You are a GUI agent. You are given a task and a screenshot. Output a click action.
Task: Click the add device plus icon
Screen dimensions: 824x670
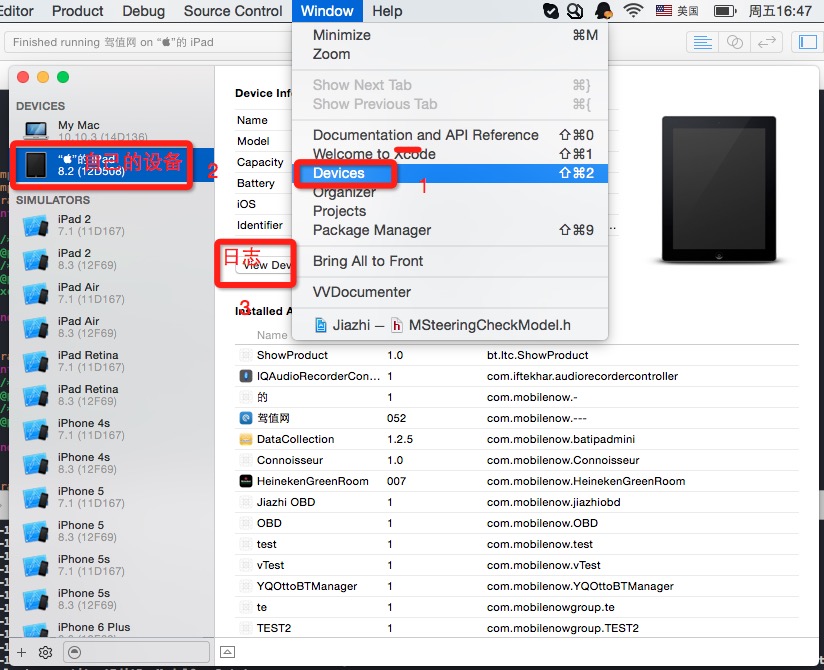(22, 652)
